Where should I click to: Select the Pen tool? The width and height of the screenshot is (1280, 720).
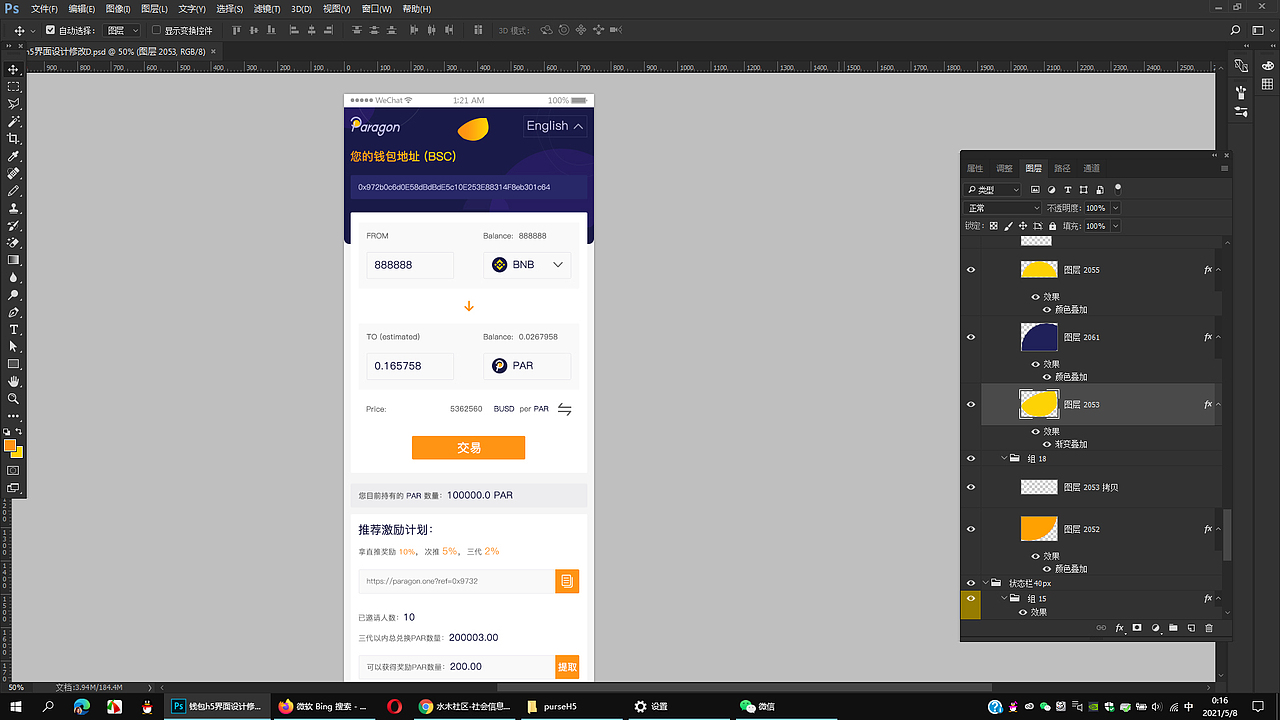[14, 312]
